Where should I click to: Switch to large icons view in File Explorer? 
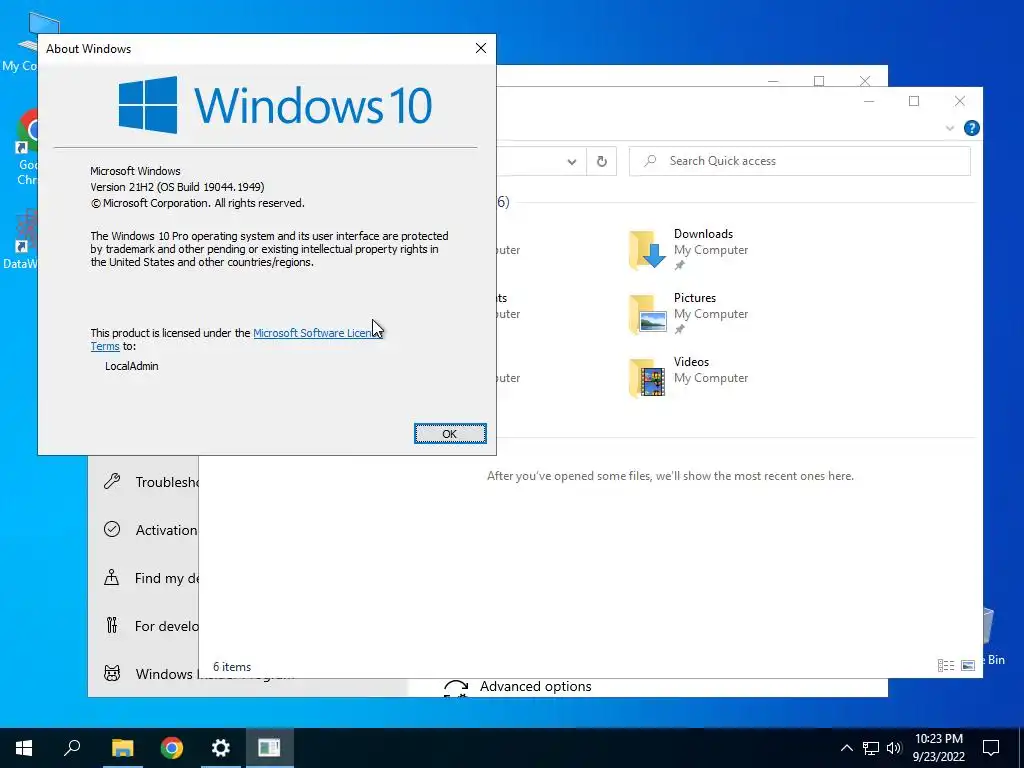968,665
